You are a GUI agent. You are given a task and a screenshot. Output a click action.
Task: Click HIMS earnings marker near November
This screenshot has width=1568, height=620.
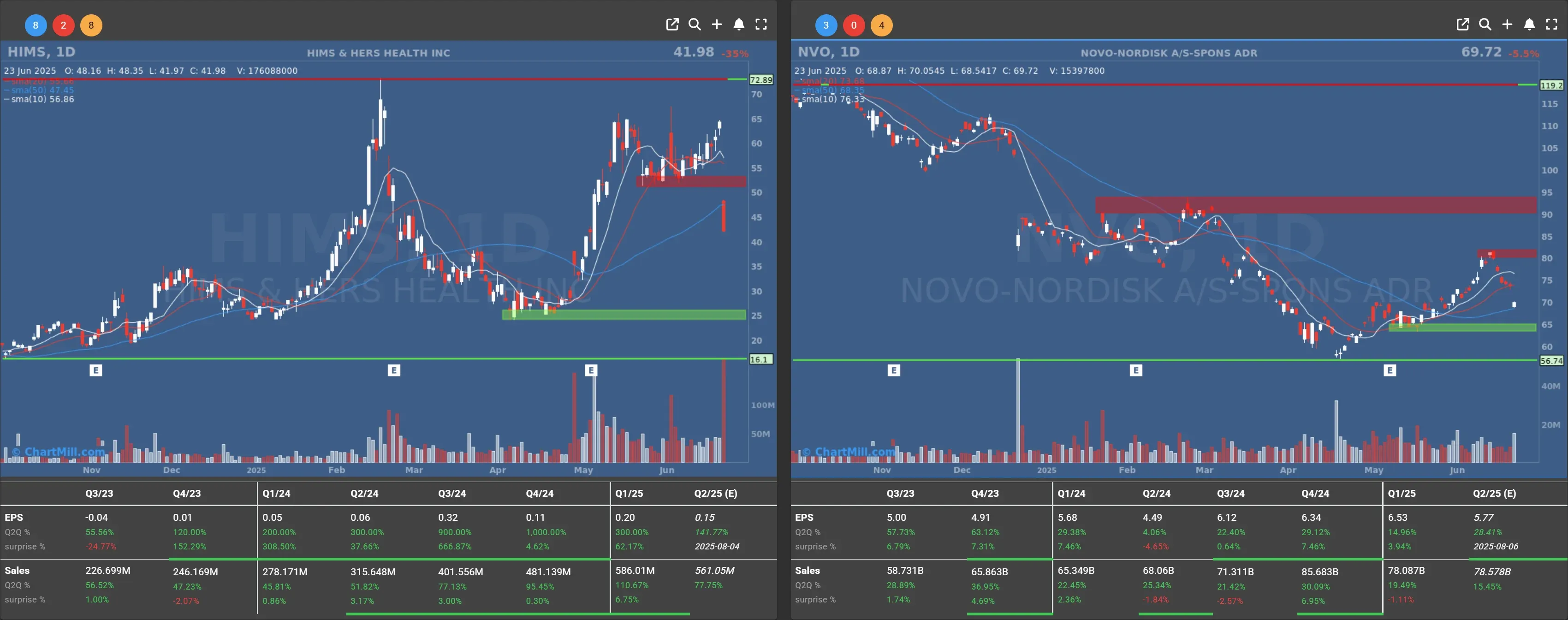pos(95,370)
